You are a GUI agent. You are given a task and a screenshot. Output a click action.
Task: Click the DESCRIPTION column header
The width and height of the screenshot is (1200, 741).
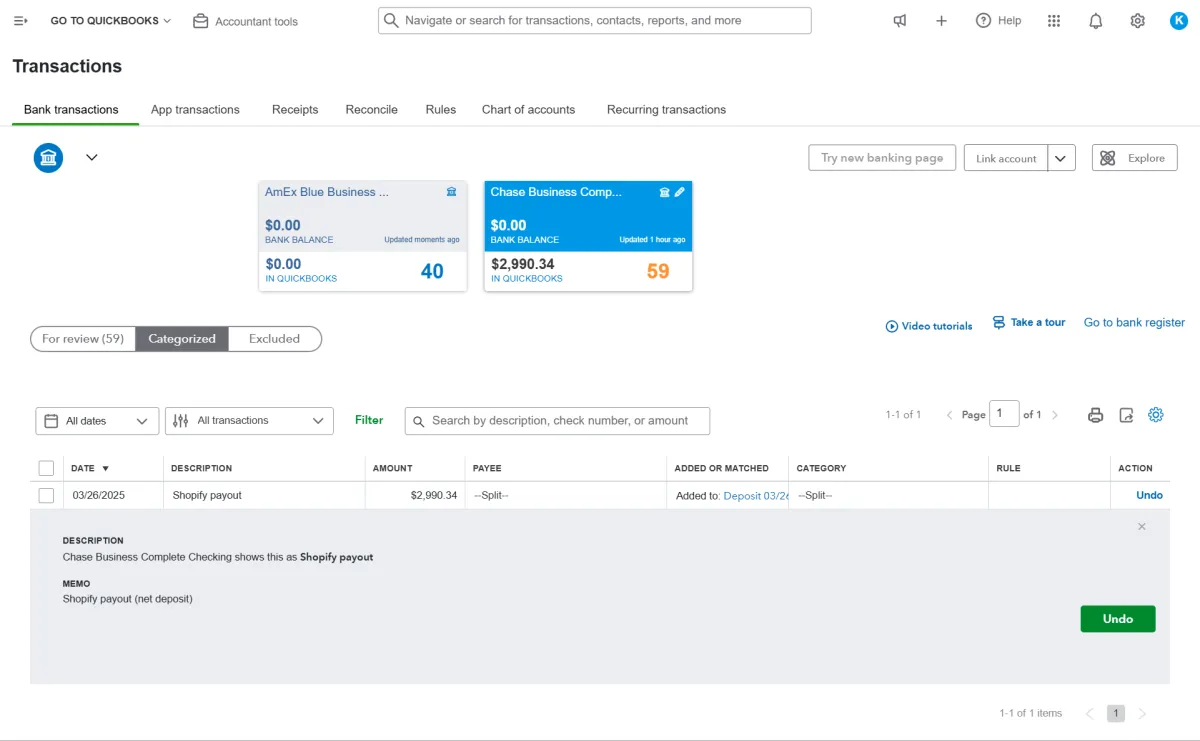[202, 468]
